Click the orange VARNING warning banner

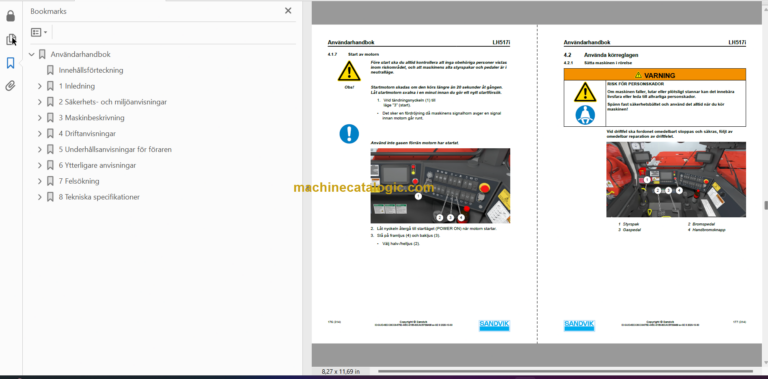pyautogui.click(x=655, y=75)
